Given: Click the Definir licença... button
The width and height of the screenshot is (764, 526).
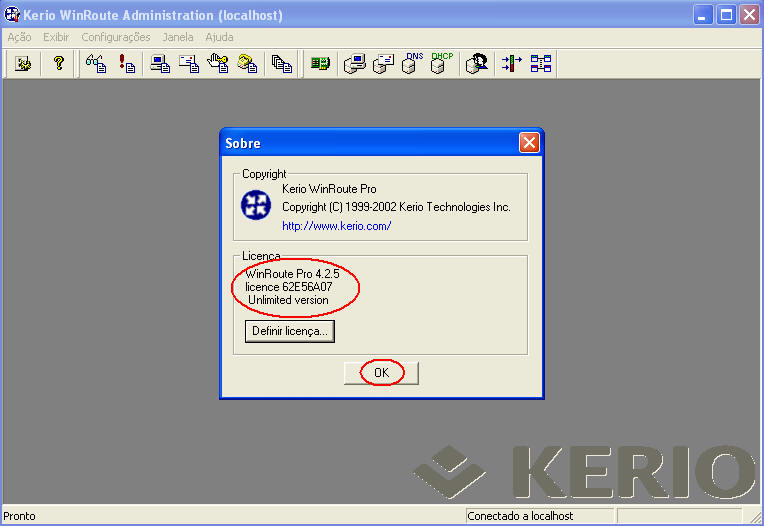Looking at the screenshot, I should 289,331.
